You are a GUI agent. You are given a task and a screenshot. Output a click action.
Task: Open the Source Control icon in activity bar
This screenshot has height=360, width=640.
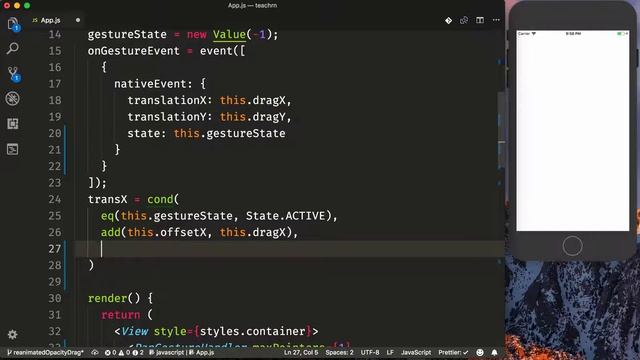click(13, 73)
